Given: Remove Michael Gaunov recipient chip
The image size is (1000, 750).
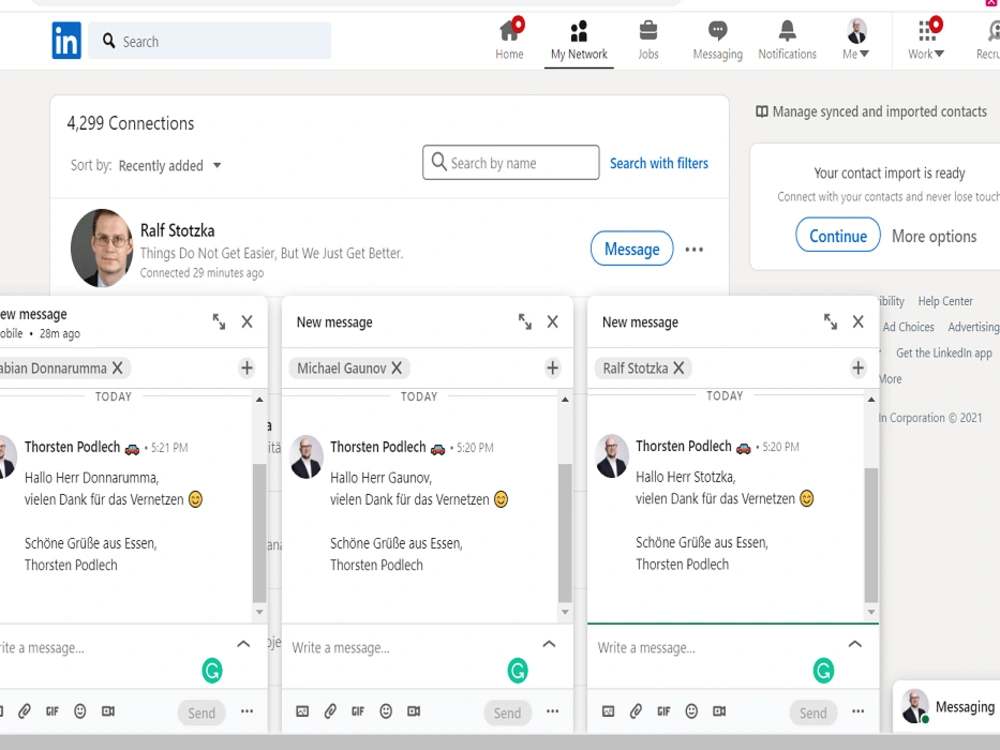Looking at the screenshot, I should tap(397, 368).
